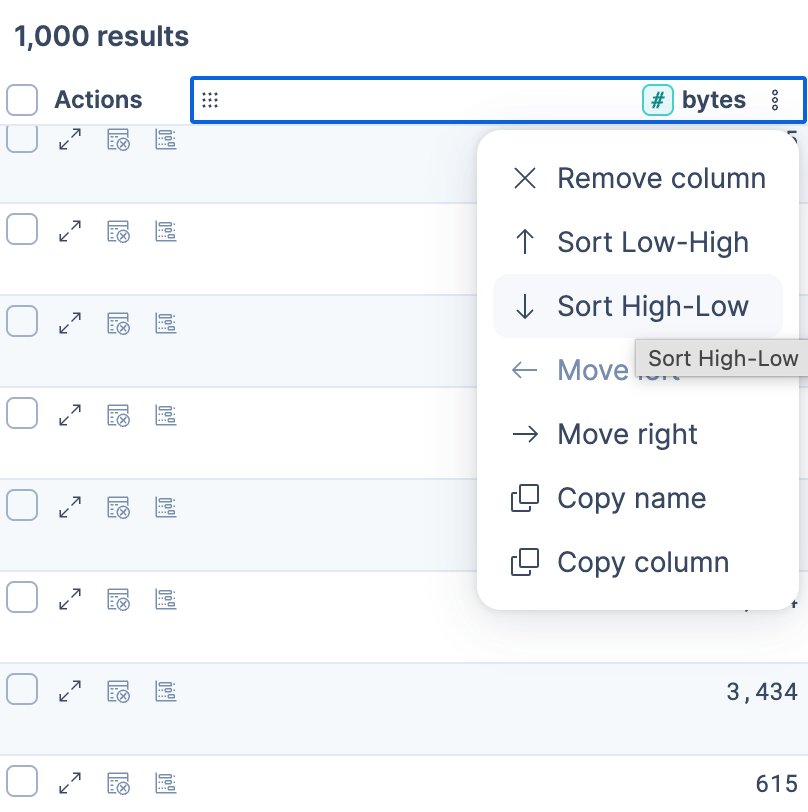Click the table-with-X icon in 3,434 row
This screenshot has width=808, height=812.
119,691
